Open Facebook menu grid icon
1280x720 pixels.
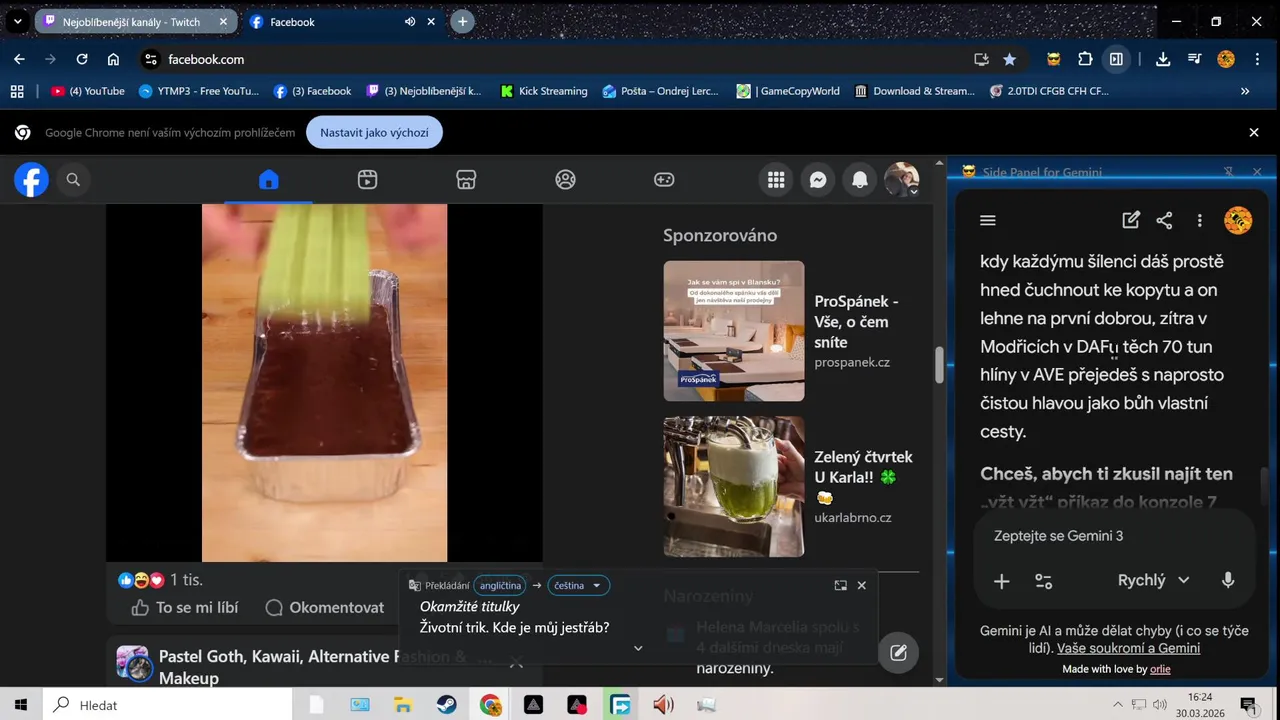pyautogui.click(x=776, y=180)
